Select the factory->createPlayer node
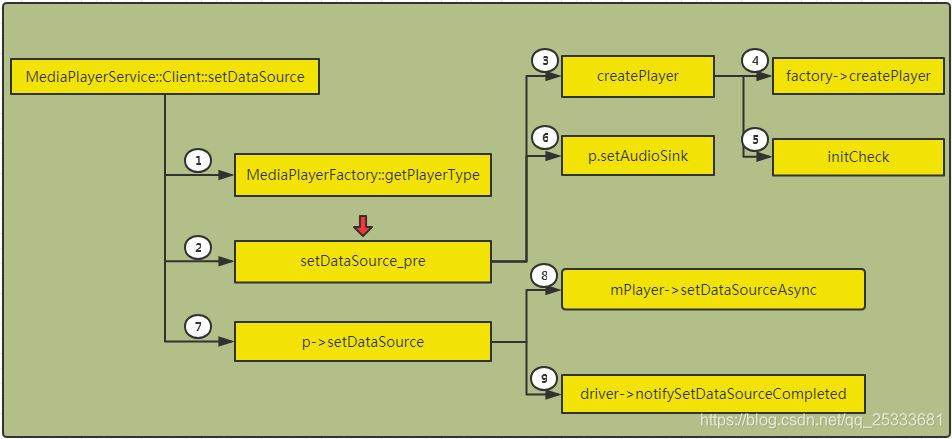 pyautogui.click(x=858, y=76)
